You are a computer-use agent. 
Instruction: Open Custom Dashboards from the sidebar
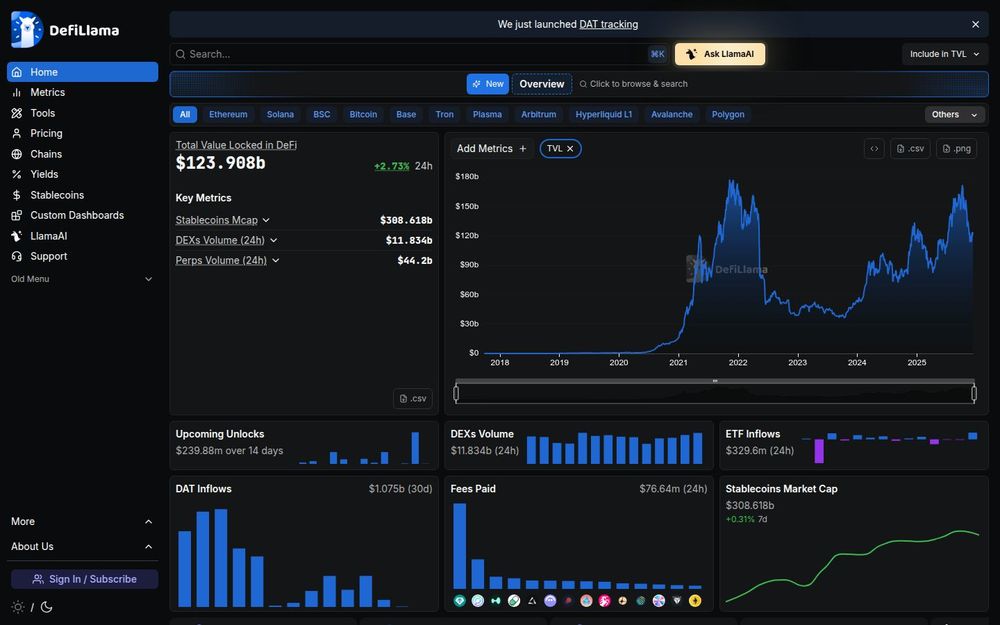(82, 215)
